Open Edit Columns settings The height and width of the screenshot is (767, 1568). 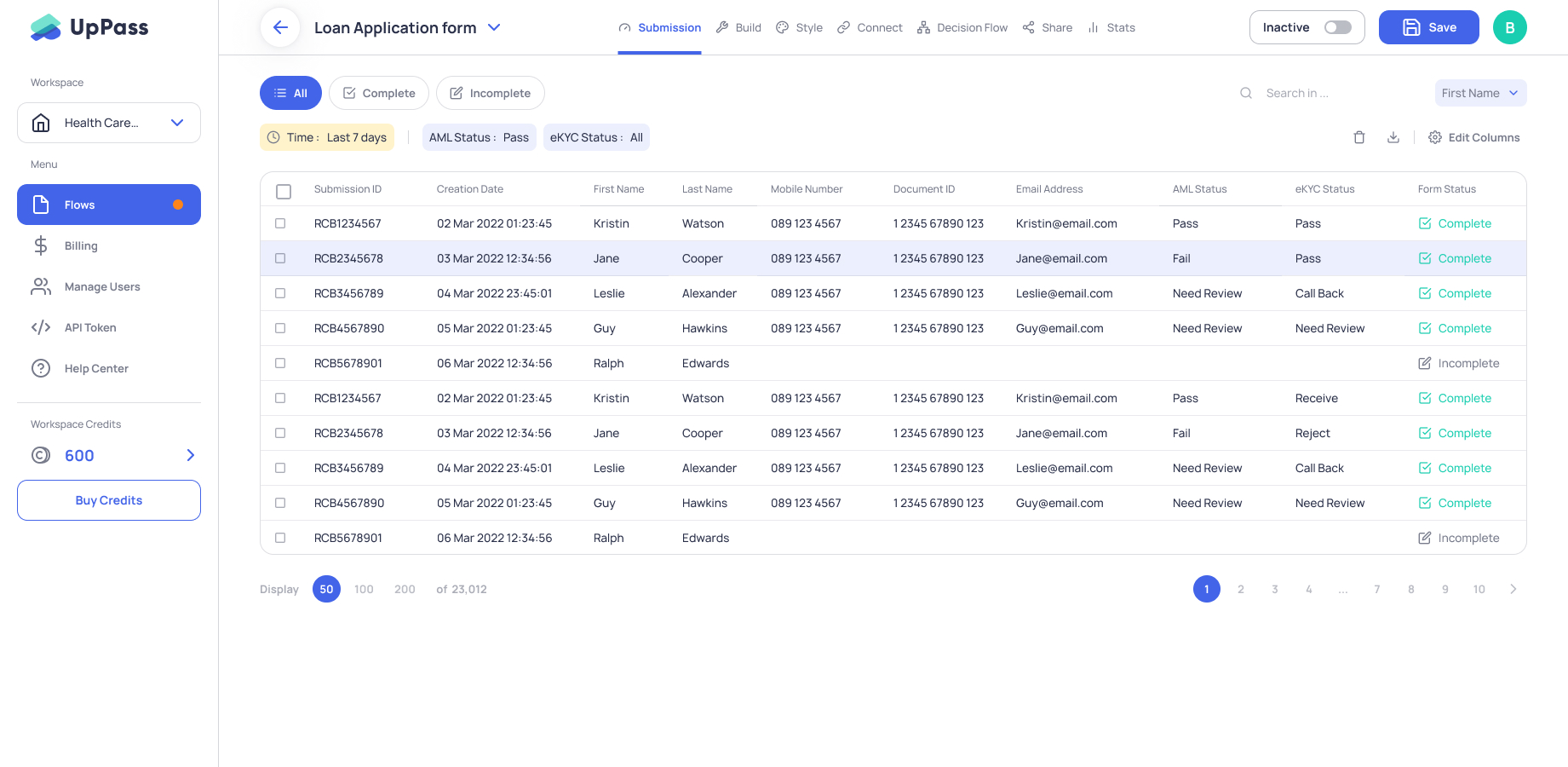(x=1474, y=137)
